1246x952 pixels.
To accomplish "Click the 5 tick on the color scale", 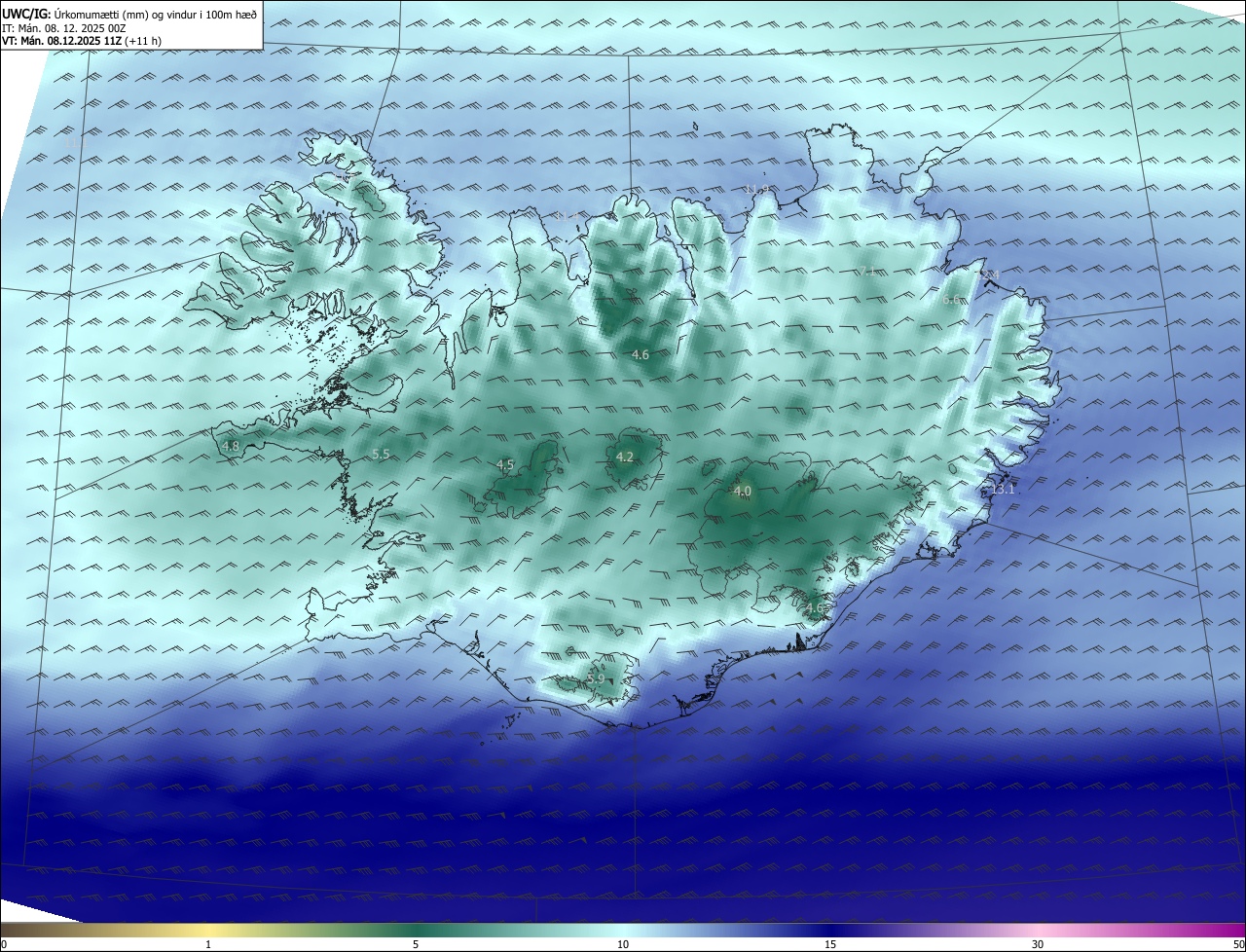I will click(416, 945).
